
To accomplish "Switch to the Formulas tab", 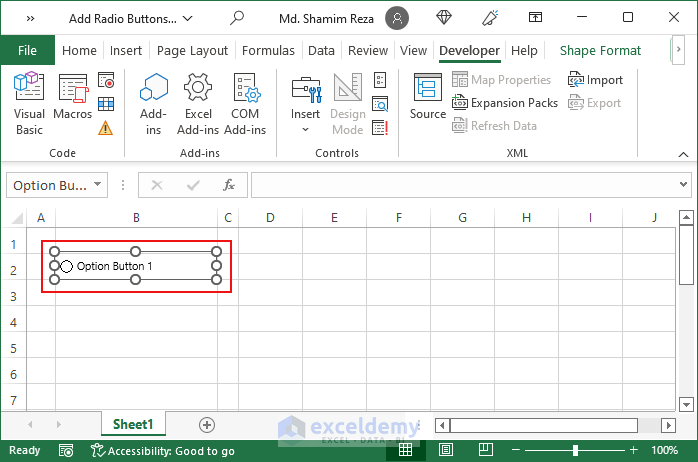I will click(x=268, y=50).
